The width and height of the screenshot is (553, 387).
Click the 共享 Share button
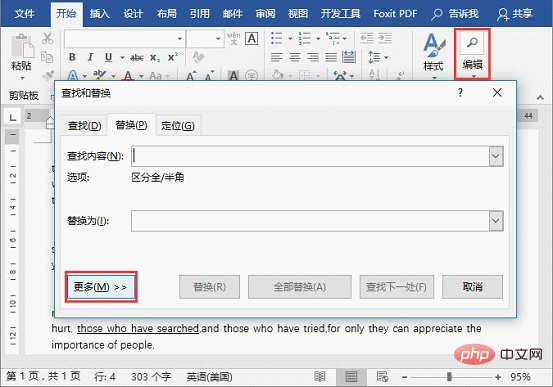pos(515,14)
